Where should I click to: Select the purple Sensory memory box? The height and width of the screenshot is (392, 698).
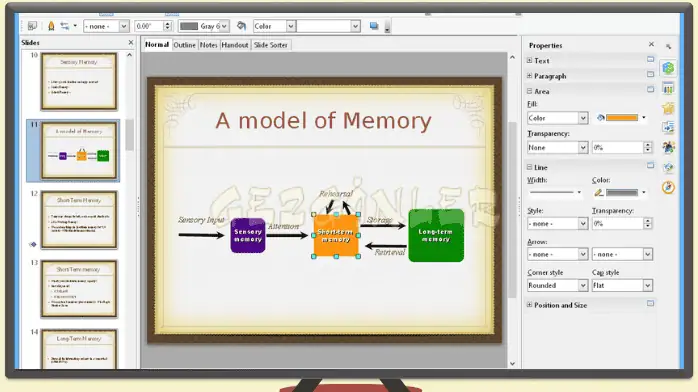[248, 235]
